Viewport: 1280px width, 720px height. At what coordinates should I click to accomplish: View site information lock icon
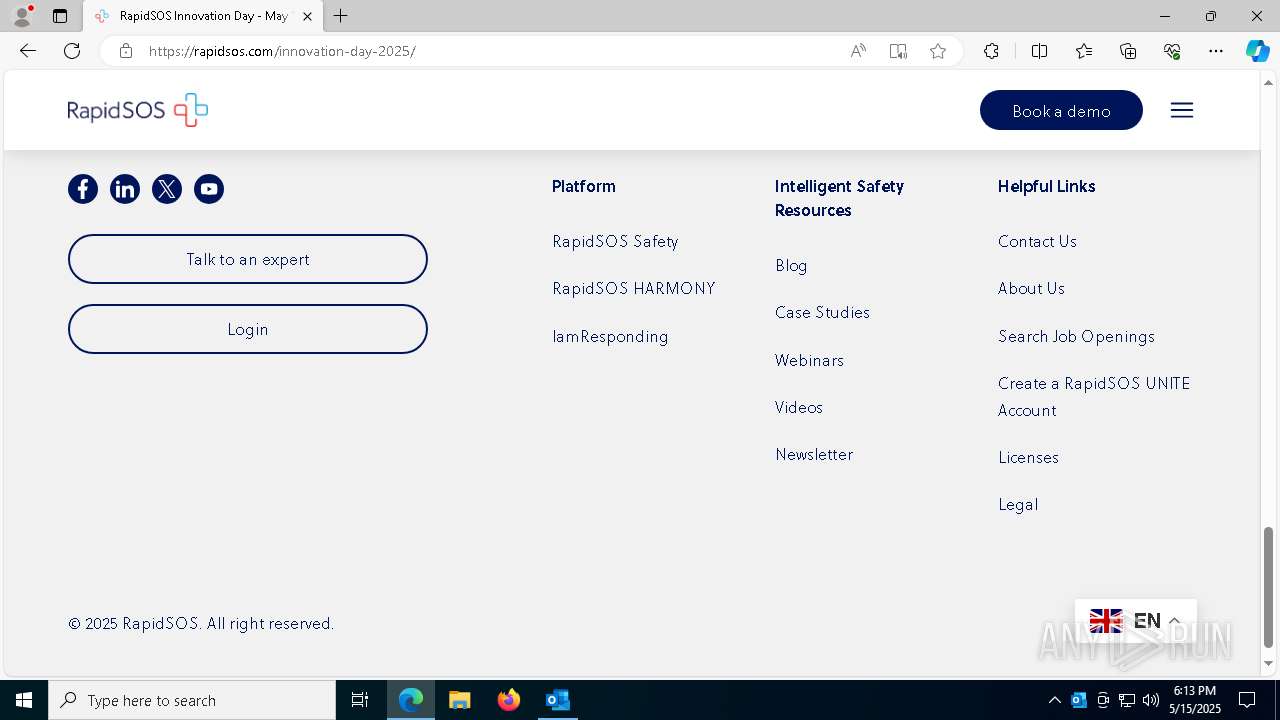[x=126, y=51]
